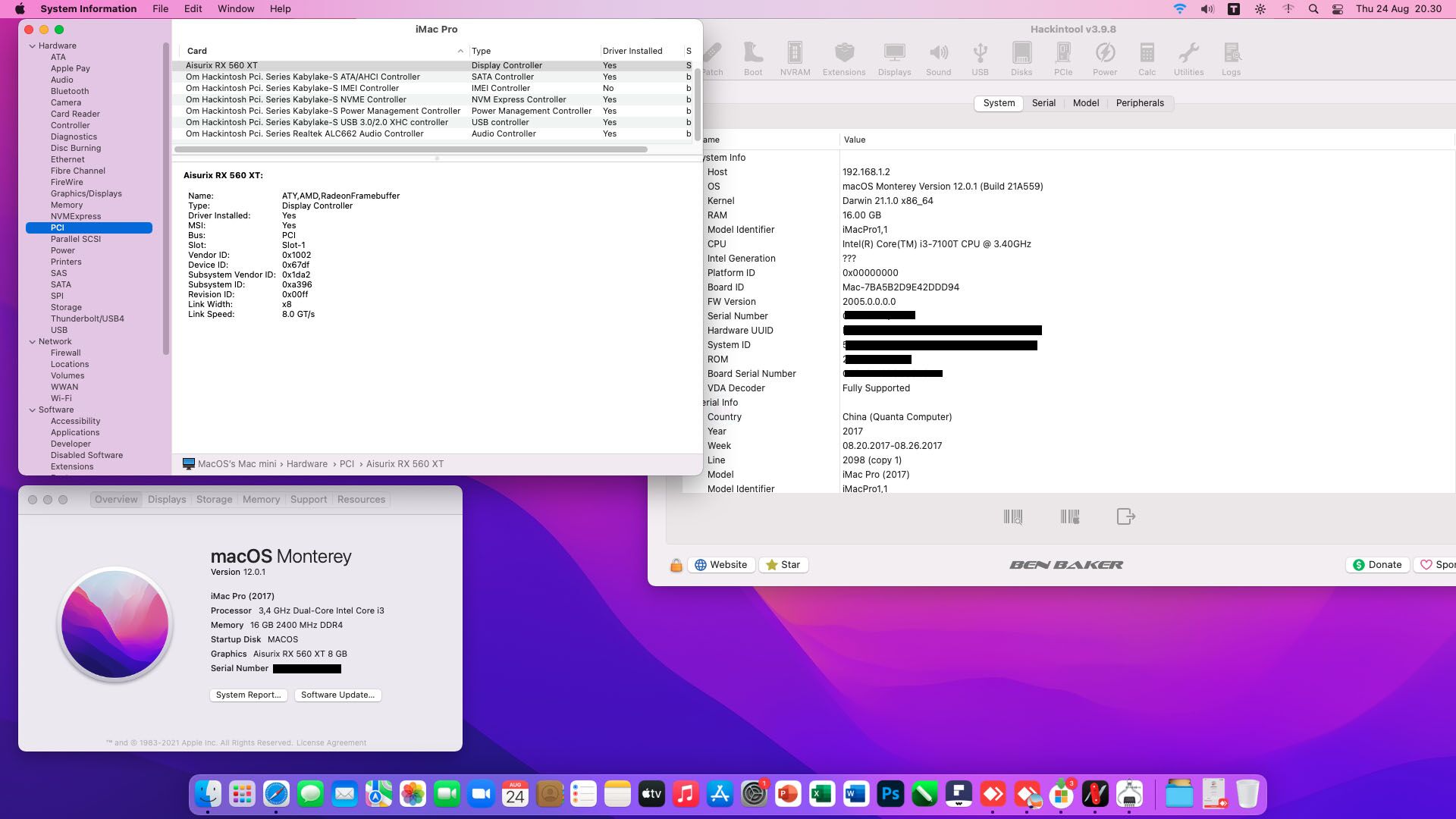Launch Safari from the dock
The image size is (1456, 819).
pos(276,794)
